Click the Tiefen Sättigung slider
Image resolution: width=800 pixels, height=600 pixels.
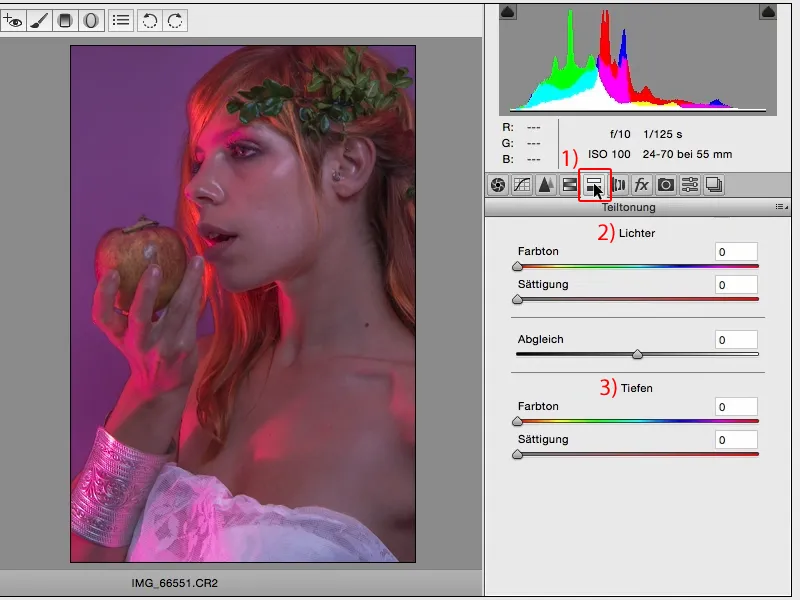[x=637, y=454]
